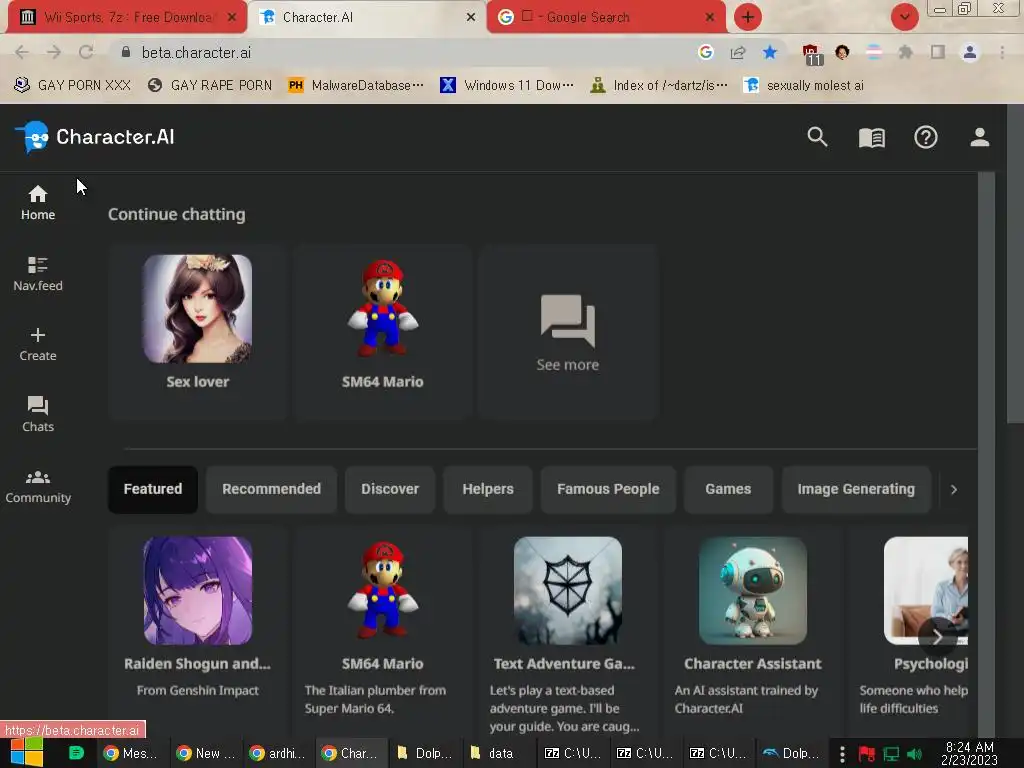This screenshot has height=768, width=1024.
Task: Open the extension icon with badge 11
Action: click(812, 54)
